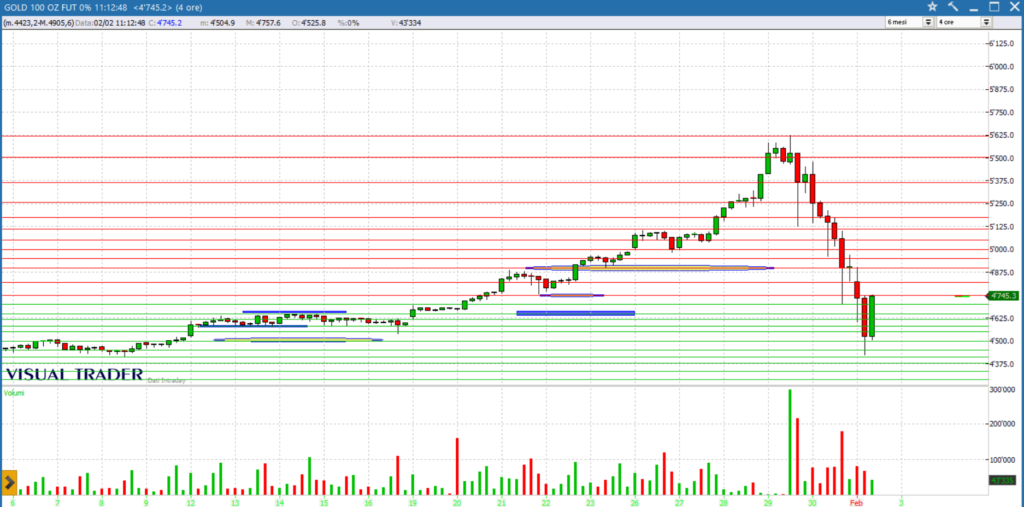Click the orange arrow expand button

click(x=9, y=483)
